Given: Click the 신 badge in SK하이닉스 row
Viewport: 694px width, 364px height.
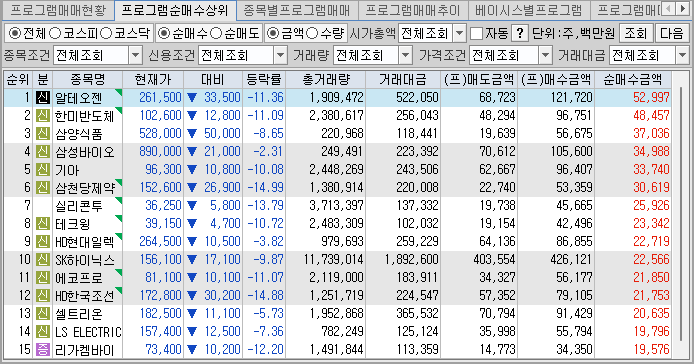Looking at the screenshot, I should tap(42, 259).
